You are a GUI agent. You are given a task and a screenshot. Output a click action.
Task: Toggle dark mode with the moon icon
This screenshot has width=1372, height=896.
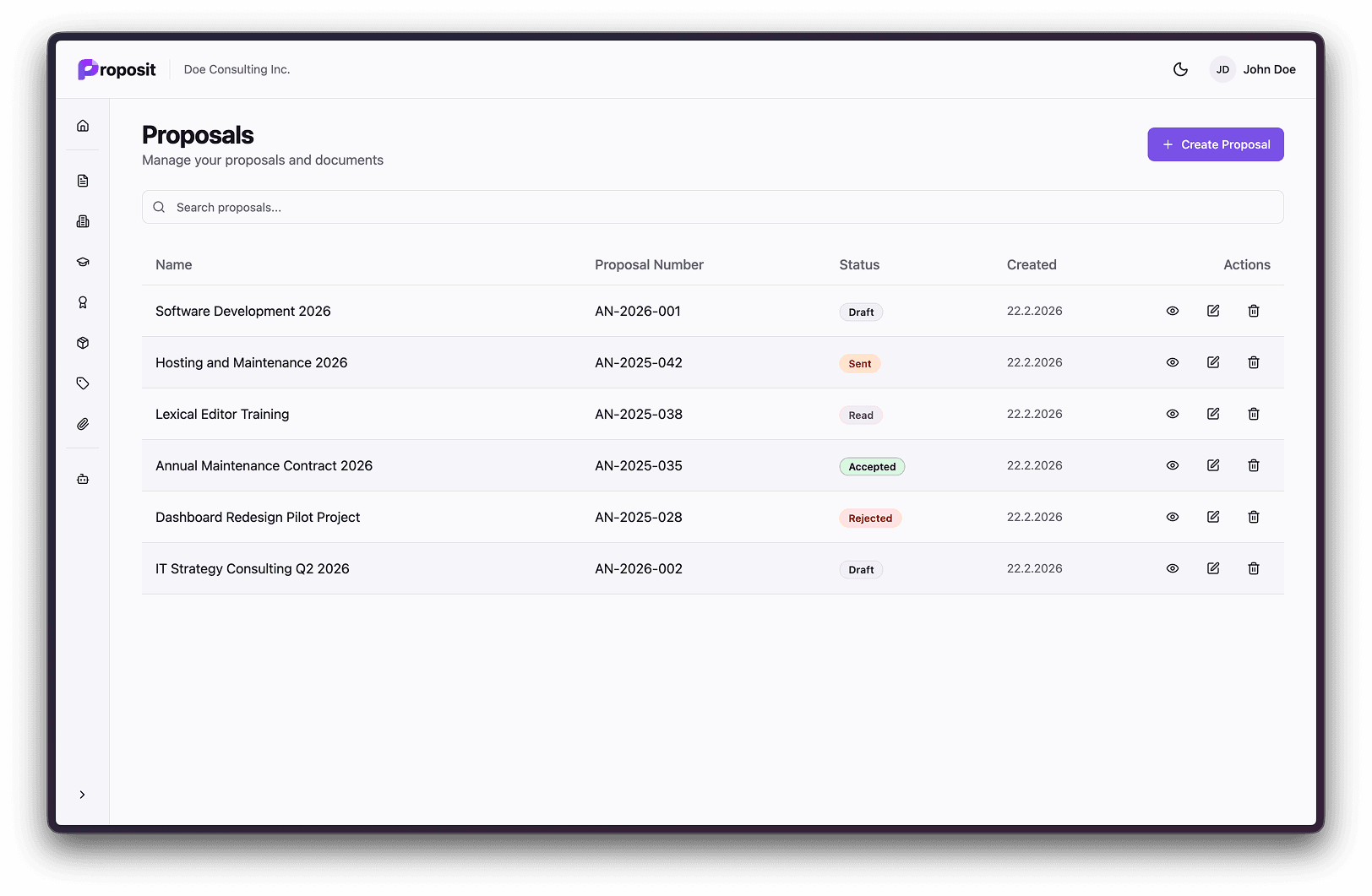click(x=1180, y=69)
